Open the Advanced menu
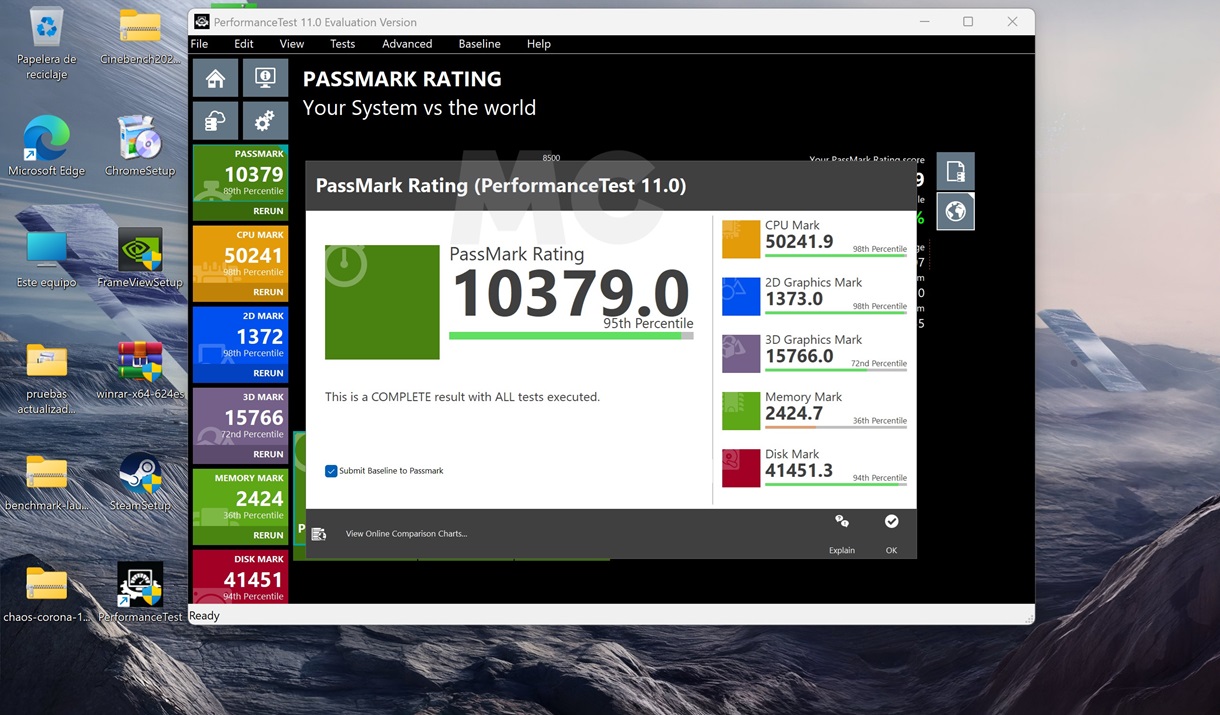Screen dimensions: 1220x715 coord(407,44)
